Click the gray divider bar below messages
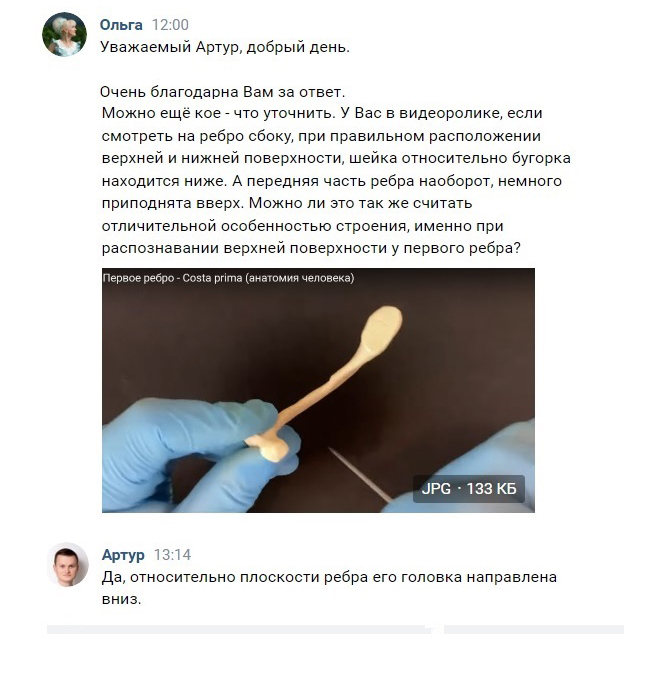Screen dimensions: 667x673 point(335,629)
